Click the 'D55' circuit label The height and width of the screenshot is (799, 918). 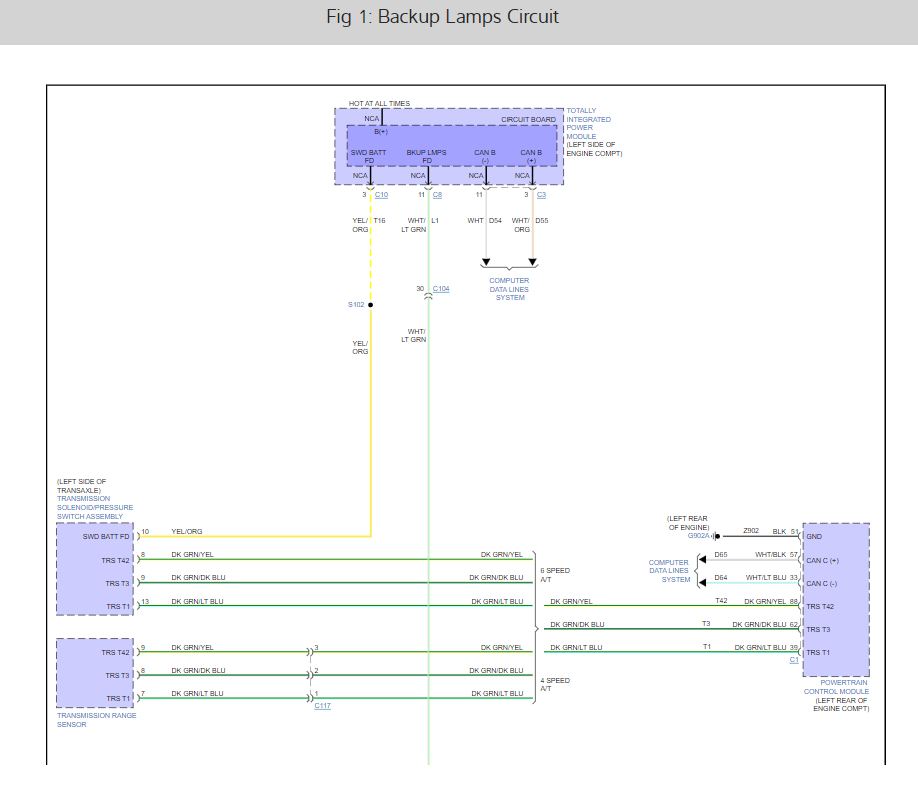tap(542, 221)
